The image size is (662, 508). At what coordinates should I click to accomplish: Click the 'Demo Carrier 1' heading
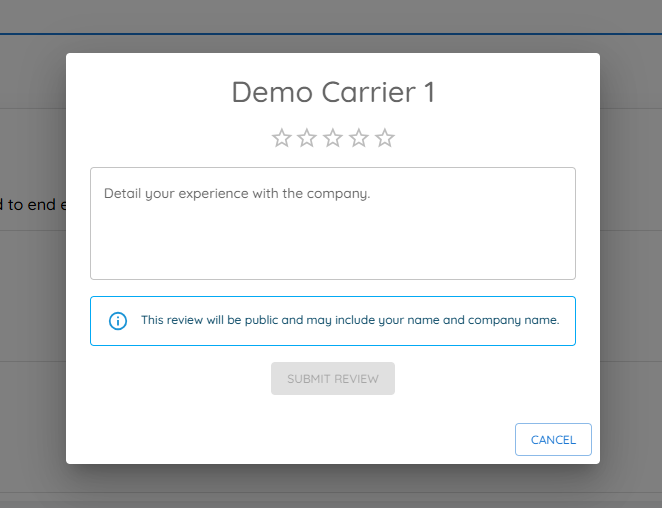[x=333, y=92]
